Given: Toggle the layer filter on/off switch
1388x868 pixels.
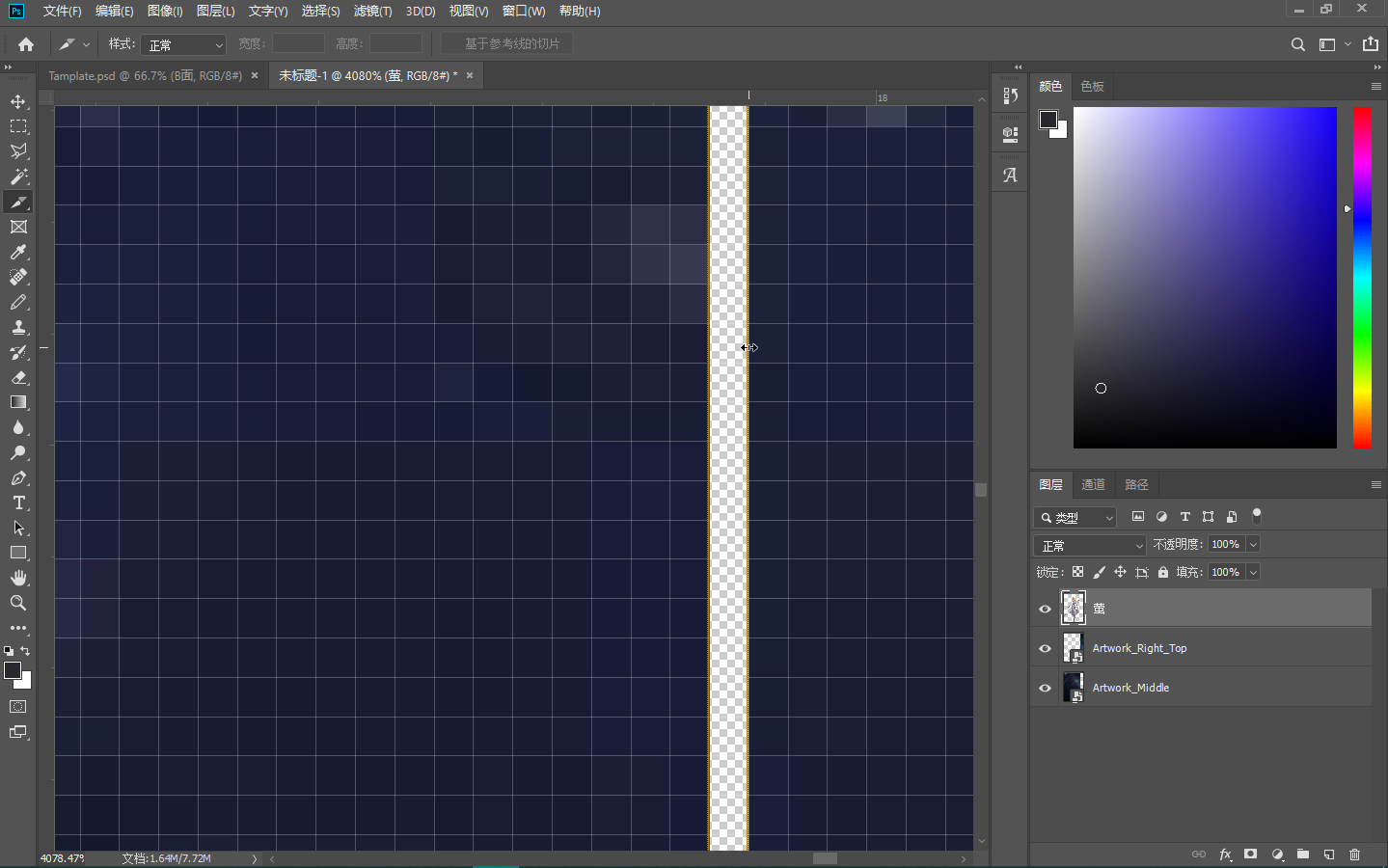Looking at the screenshot, I should tap(1256, 516).
